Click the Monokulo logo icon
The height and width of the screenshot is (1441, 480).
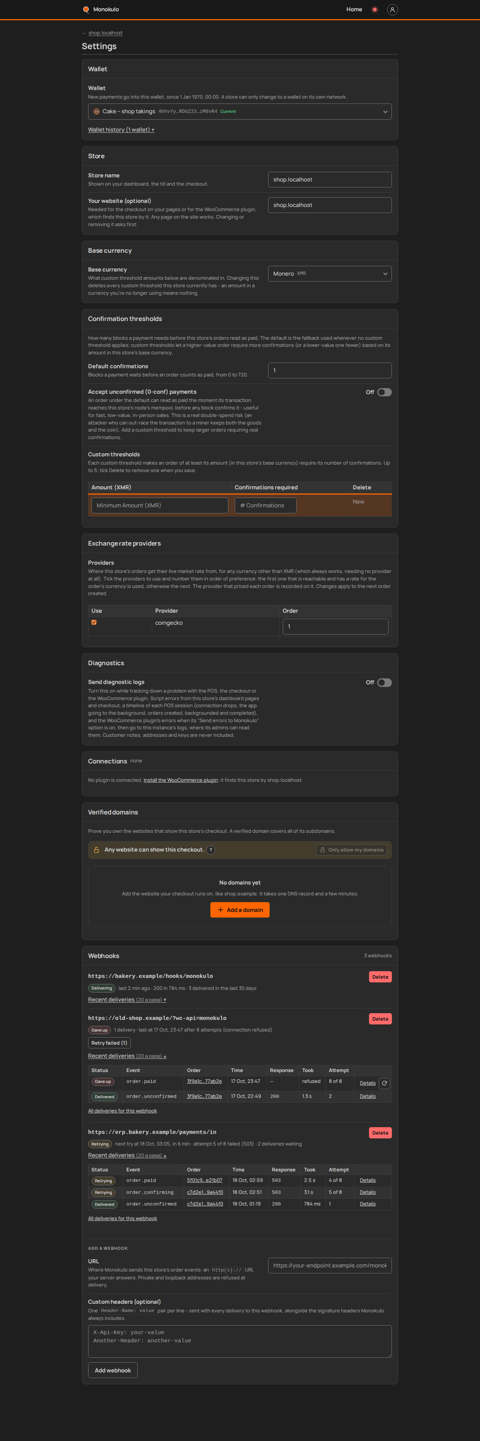[x=86, y=9]
